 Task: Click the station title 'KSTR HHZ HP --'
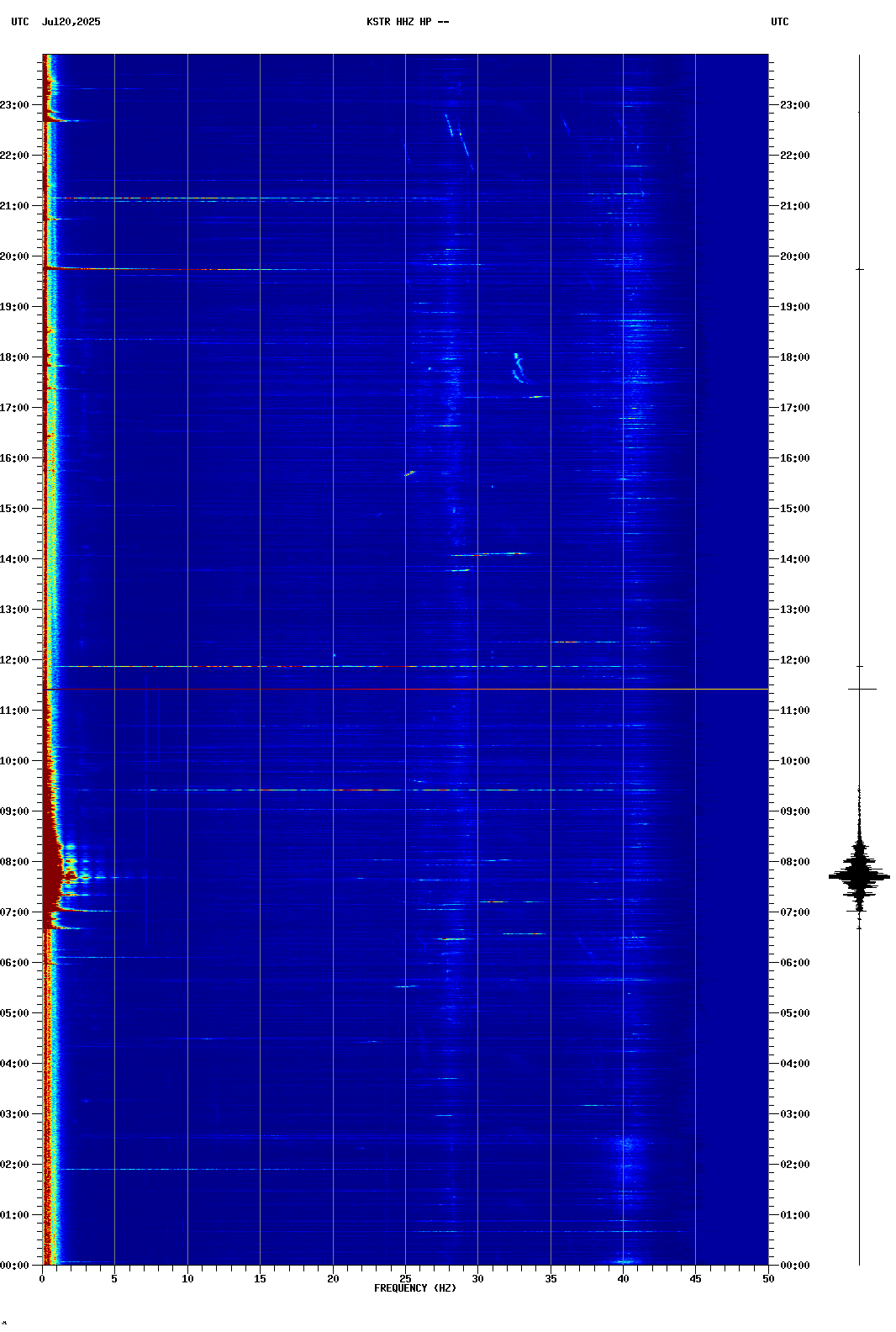pyautogui.click(x=408, y=22)
